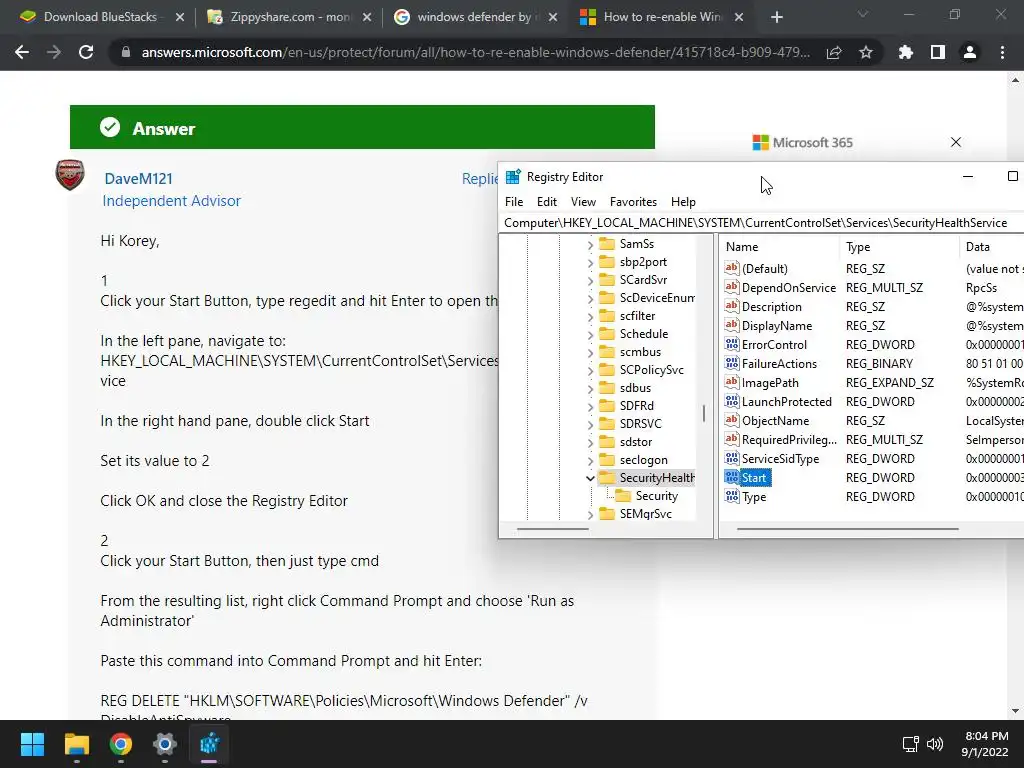Screen dimensions: 1024x768
Task: Open a new browser tab
Action: (776, 17)
